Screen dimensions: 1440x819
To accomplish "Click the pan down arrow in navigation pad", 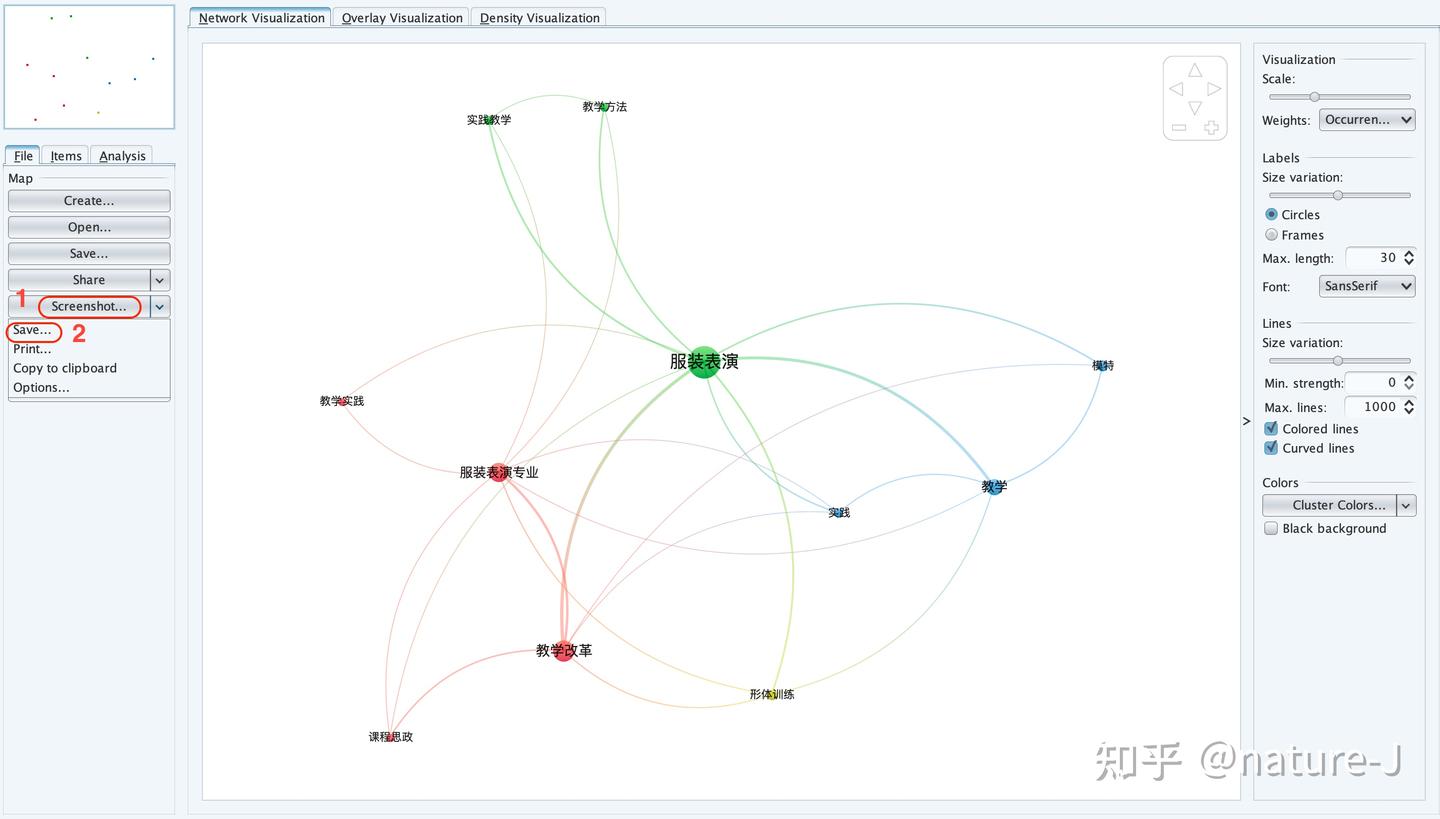I will 1195,108.
